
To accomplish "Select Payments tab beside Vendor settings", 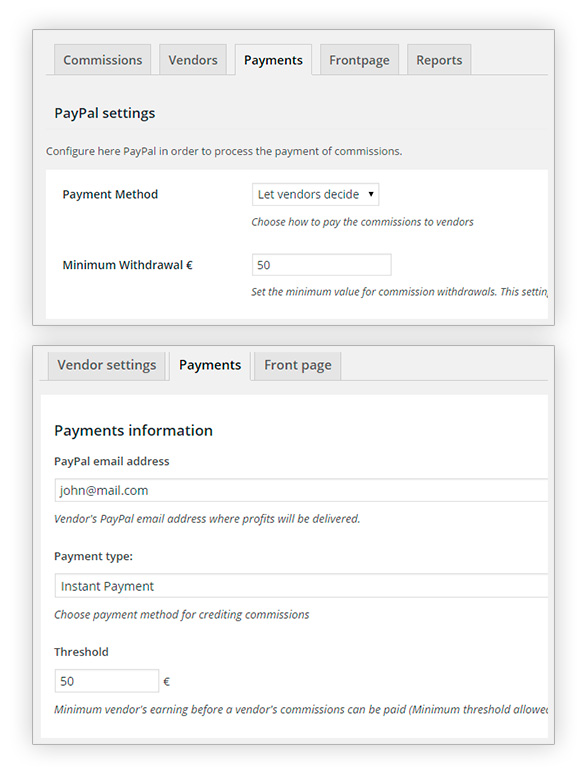I will pyautogui.click(x=210, y=365).
